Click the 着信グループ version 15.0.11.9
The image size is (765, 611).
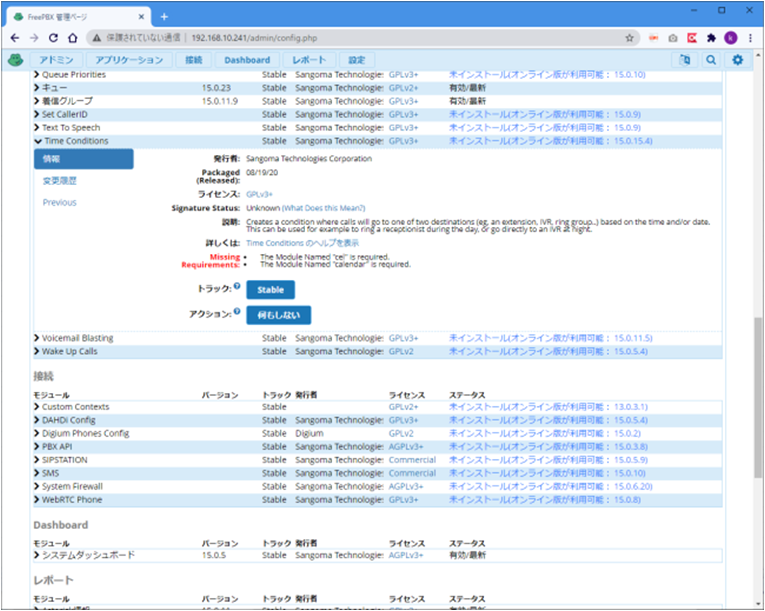220,101
